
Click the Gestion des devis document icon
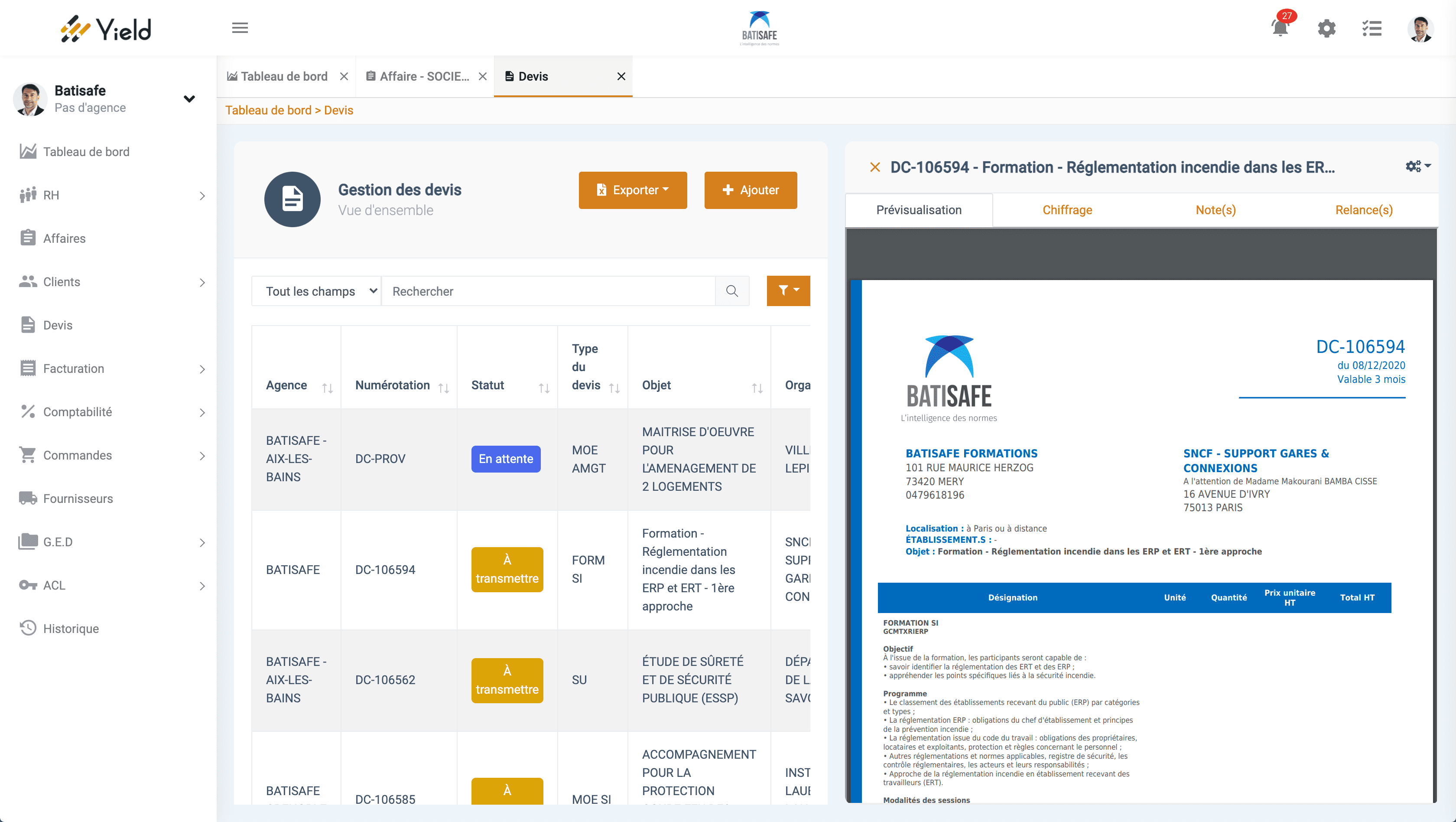(x=292, y=199)
